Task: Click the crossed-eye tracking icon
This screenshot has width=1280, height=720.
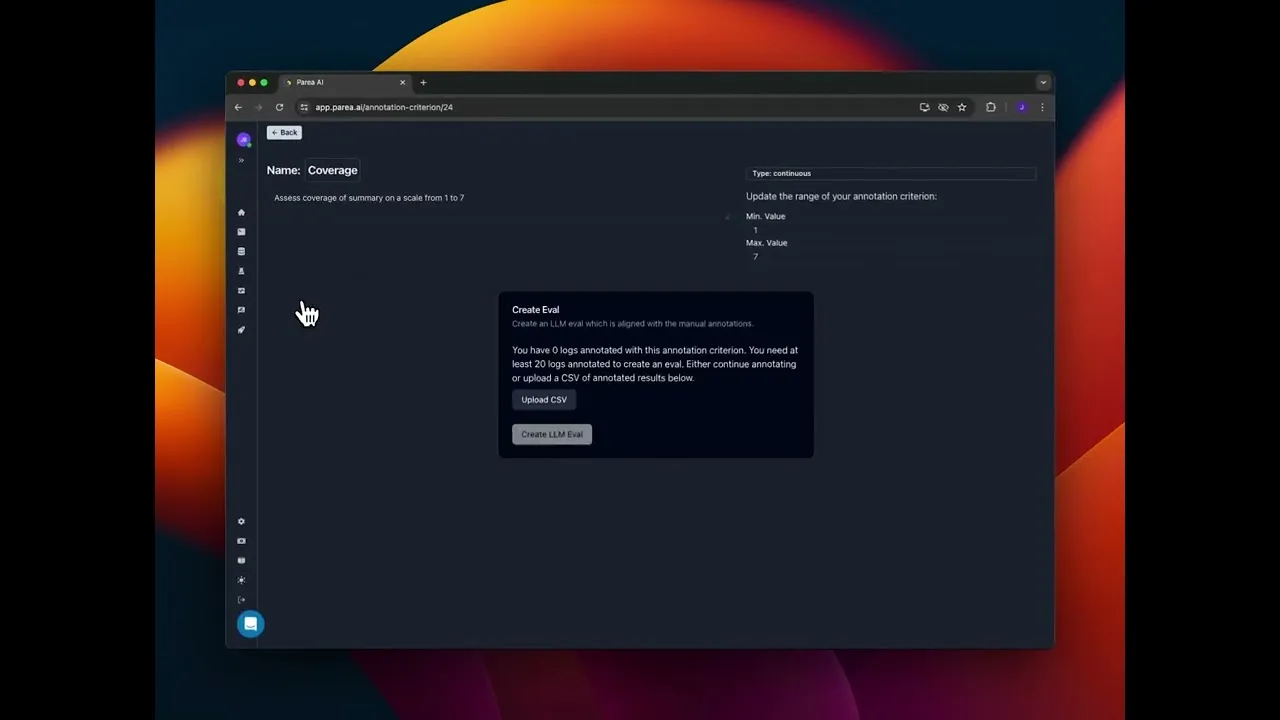Action: point(943,107)
